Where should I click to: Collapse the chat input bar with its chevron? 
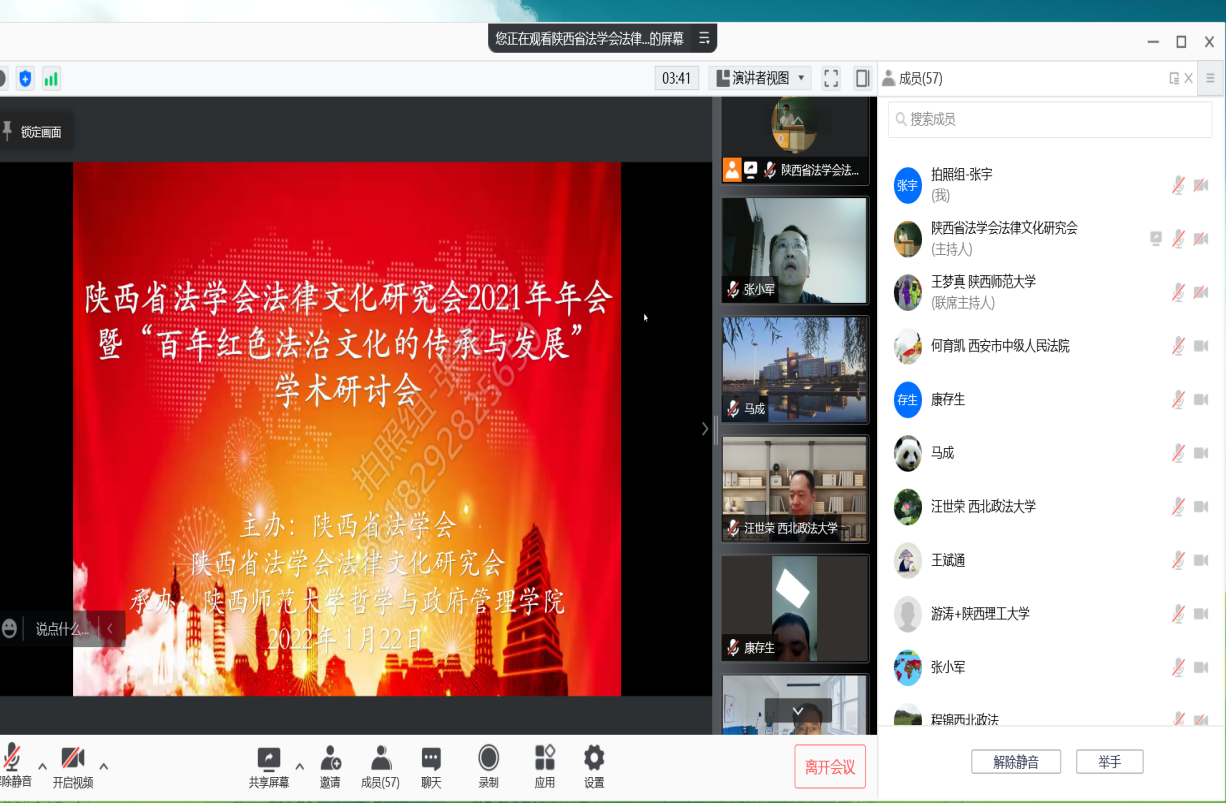109,629
